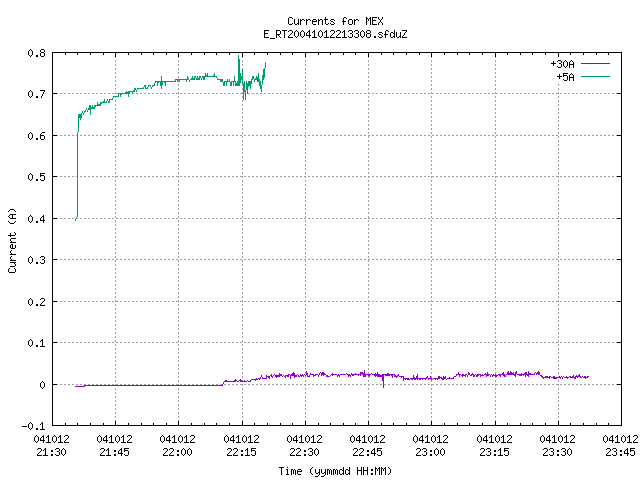The width and height of the screenshot is (640, 480).
Task: Click the 22:30 x-axis time label
Action: (304, 452)
